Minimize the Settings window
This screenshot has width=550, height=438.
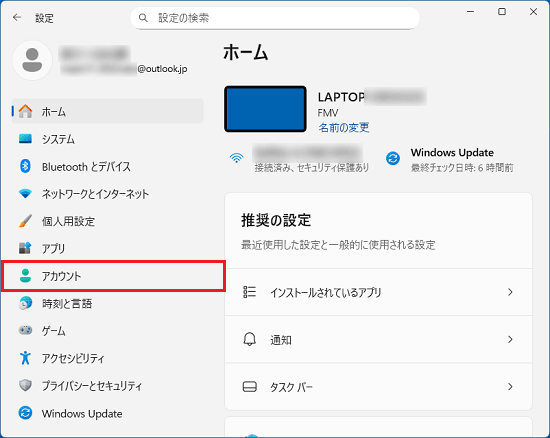pos(470,12)
